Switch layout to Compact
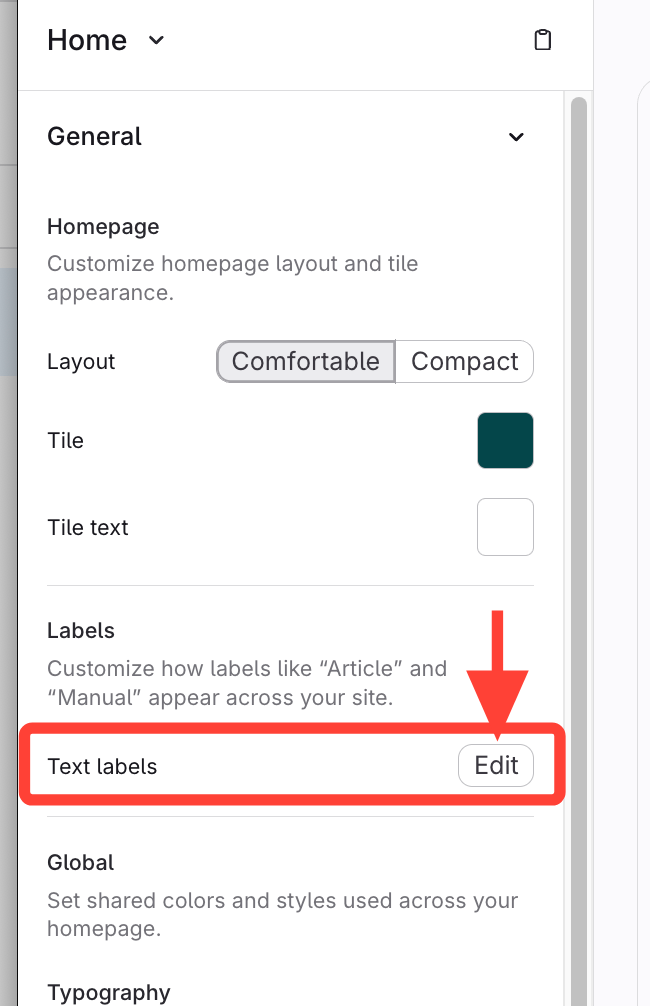The image size is (650, 1006). (465, 361)
